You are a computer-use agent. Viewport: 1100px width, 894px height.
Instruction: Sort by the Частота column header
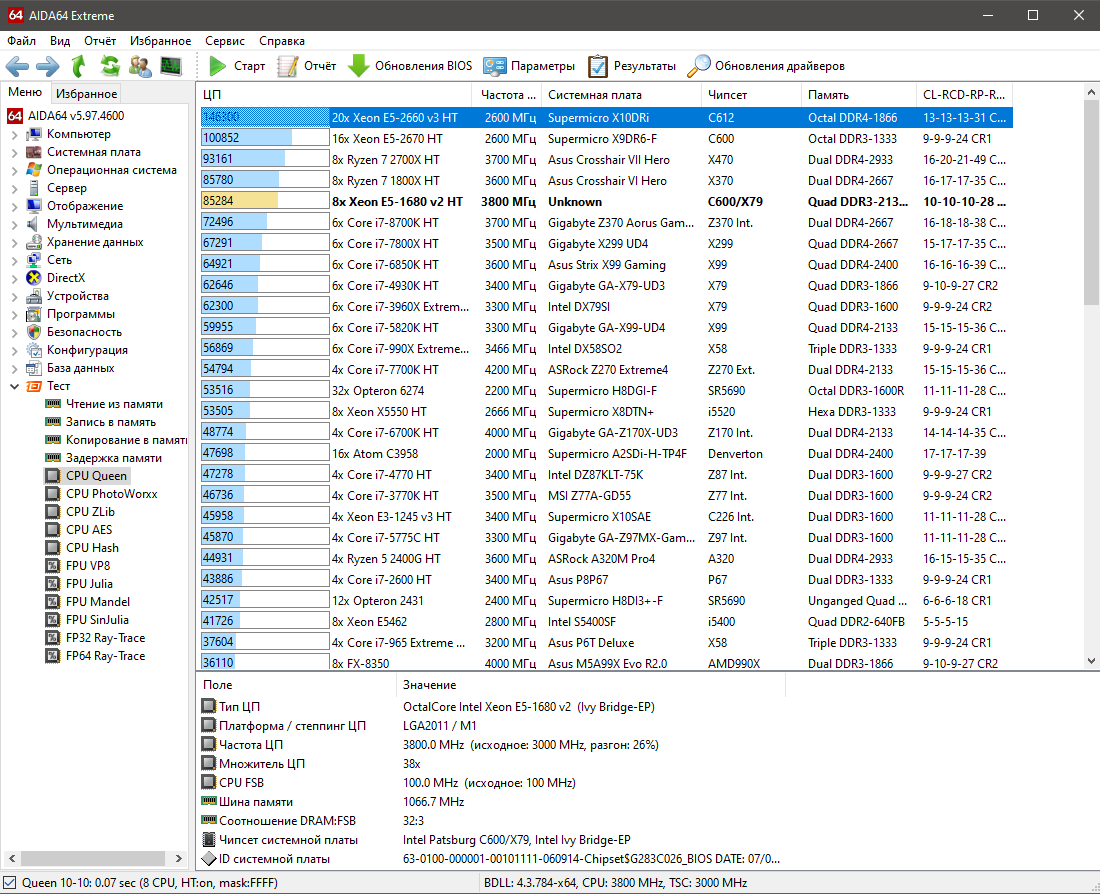[507, 95]
